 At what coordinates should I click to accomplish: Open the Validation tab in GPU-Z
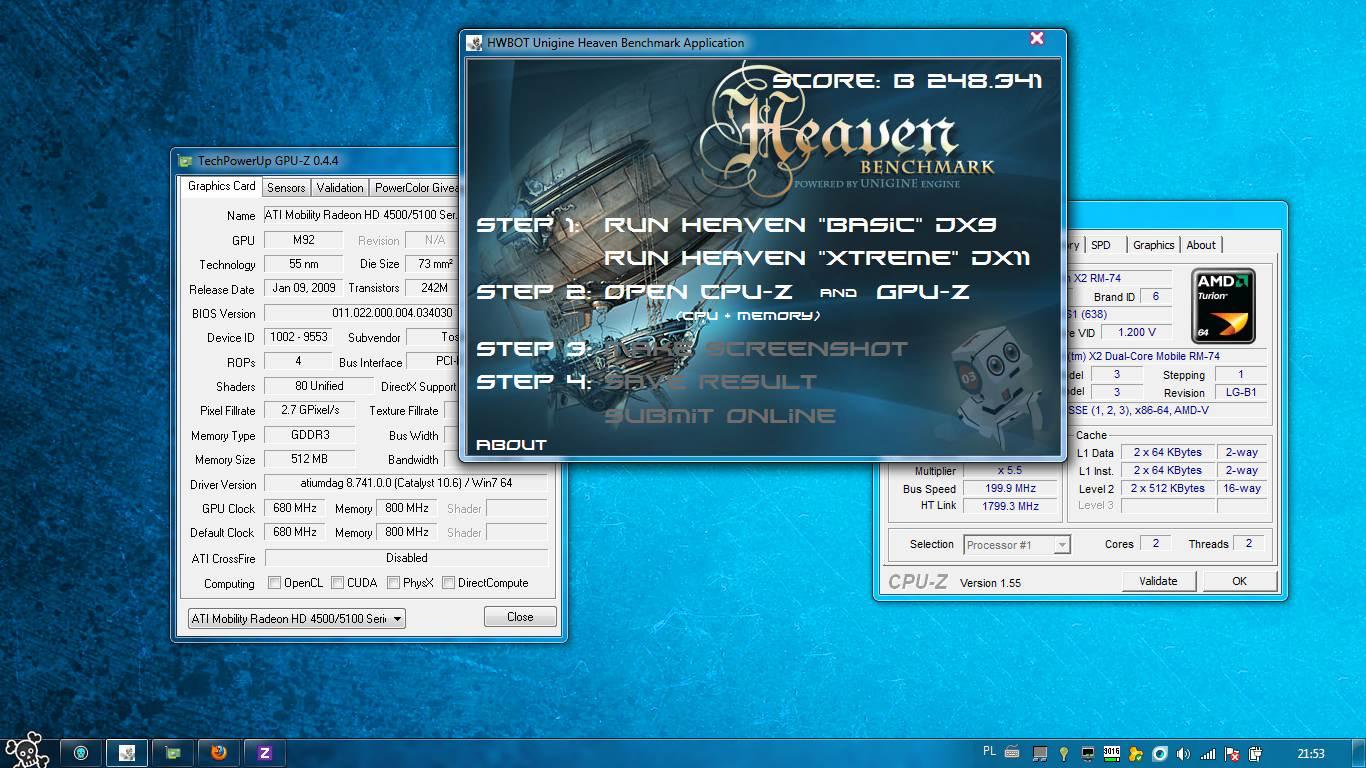340,188
